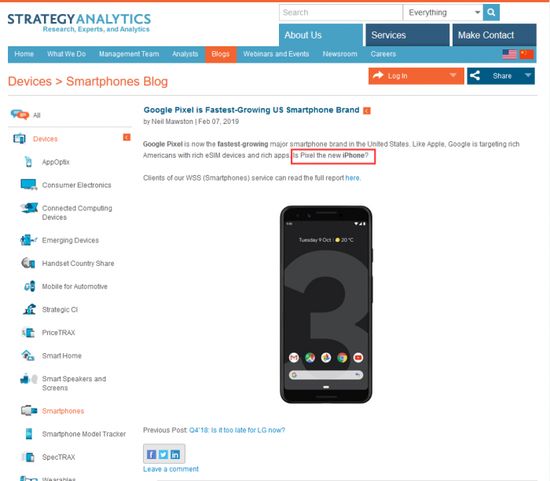
Task: Open the Everything search scope dropdown
Action: 443,12
